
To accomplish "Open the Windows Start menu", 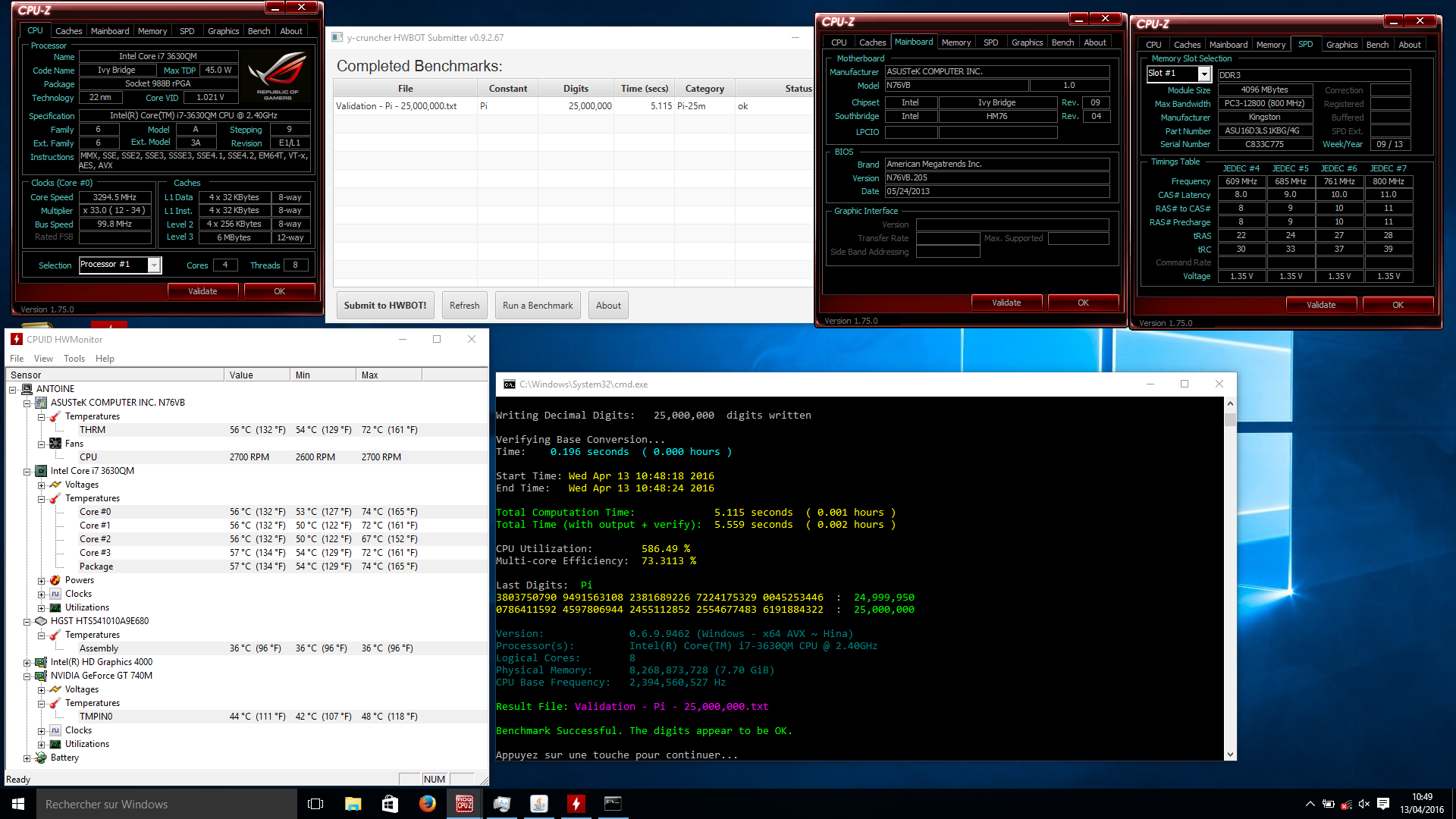I will pyautogui.click(x=18, y=804).
